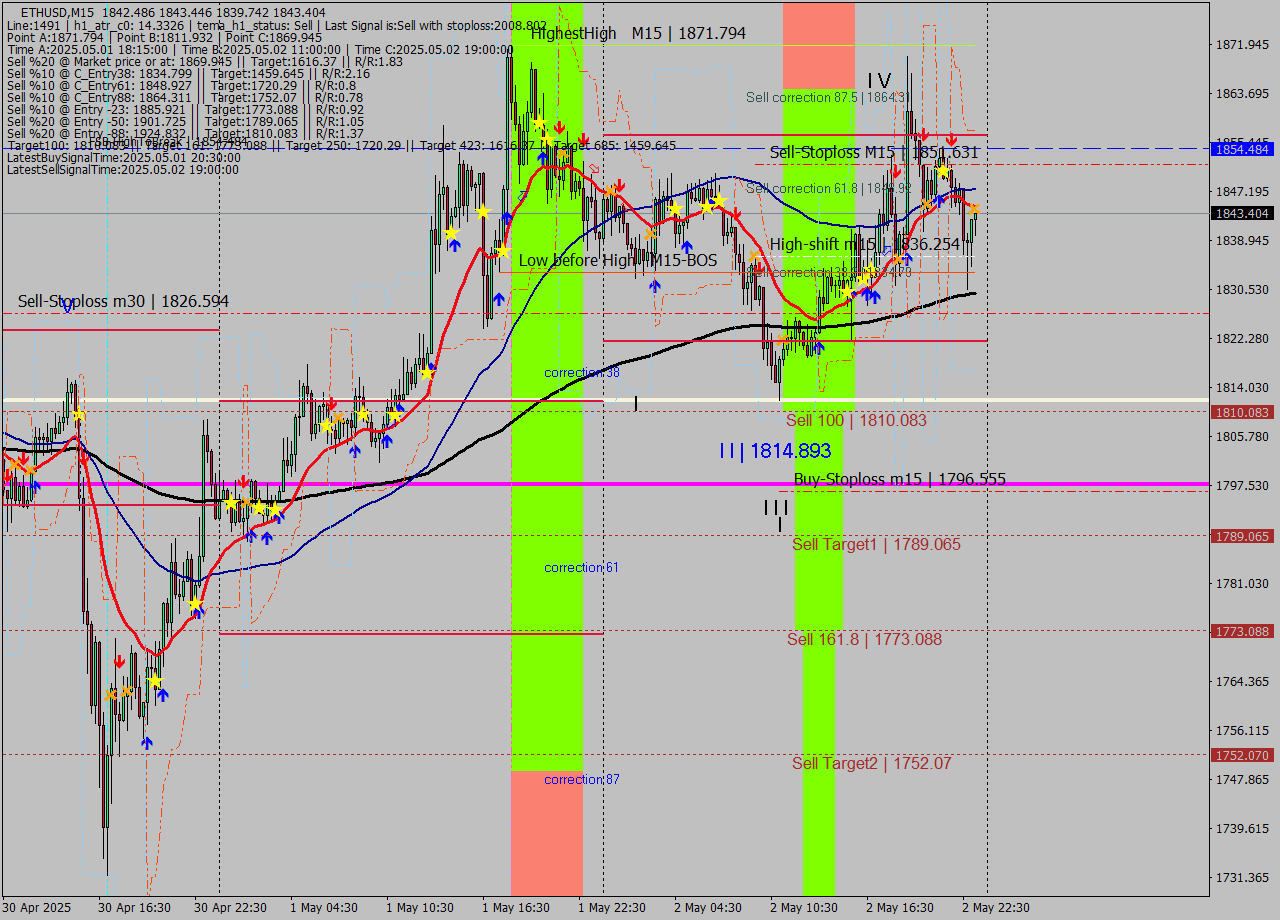Click the yellow star marker near 2 May 22:30
This screenshot has height=920, width=1280.
[x=943, y=173]
